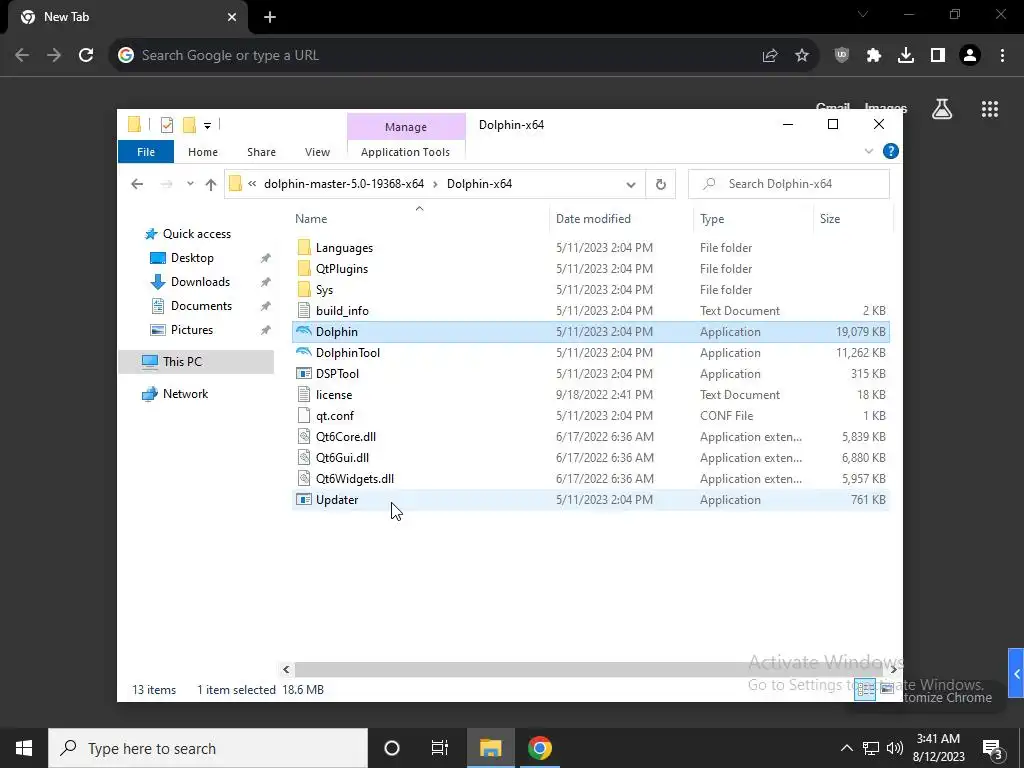The width and height of the screenshot is (1024, 768).
Task: Click the Updater application icon
Action: pyautogui.click(x=304, y=500)
